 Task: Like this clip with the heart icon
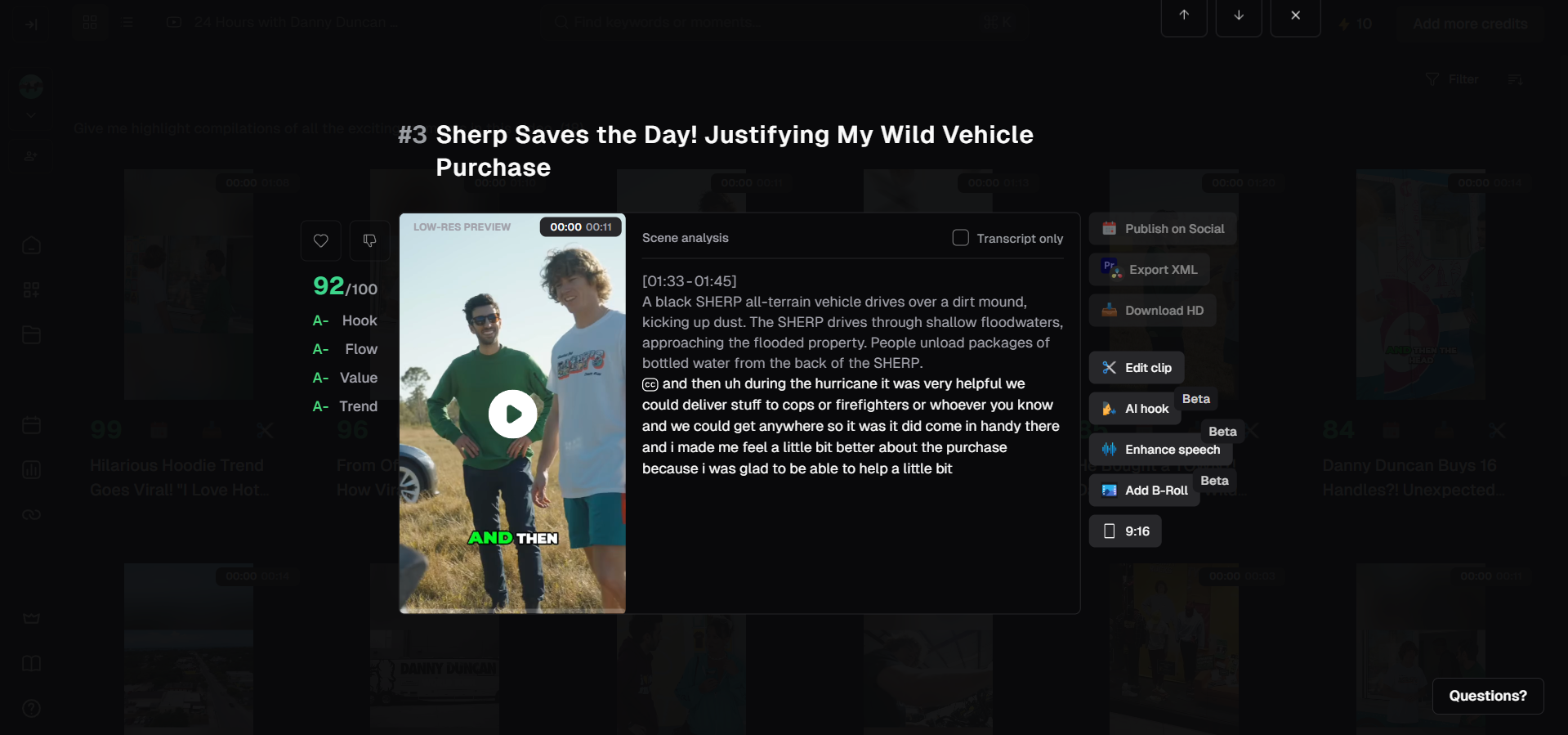coord(321,240)
